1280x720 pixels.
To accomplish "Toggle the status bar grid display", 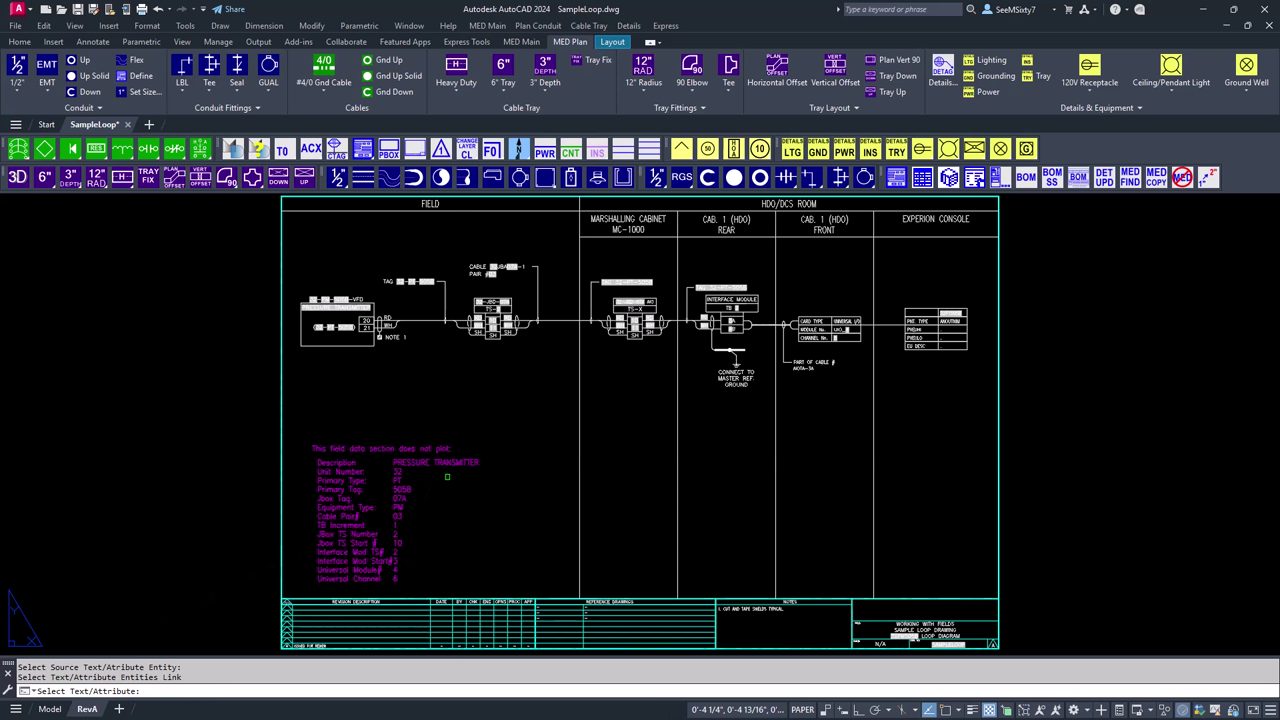I will pyautogui.click(x=989, y=710).
